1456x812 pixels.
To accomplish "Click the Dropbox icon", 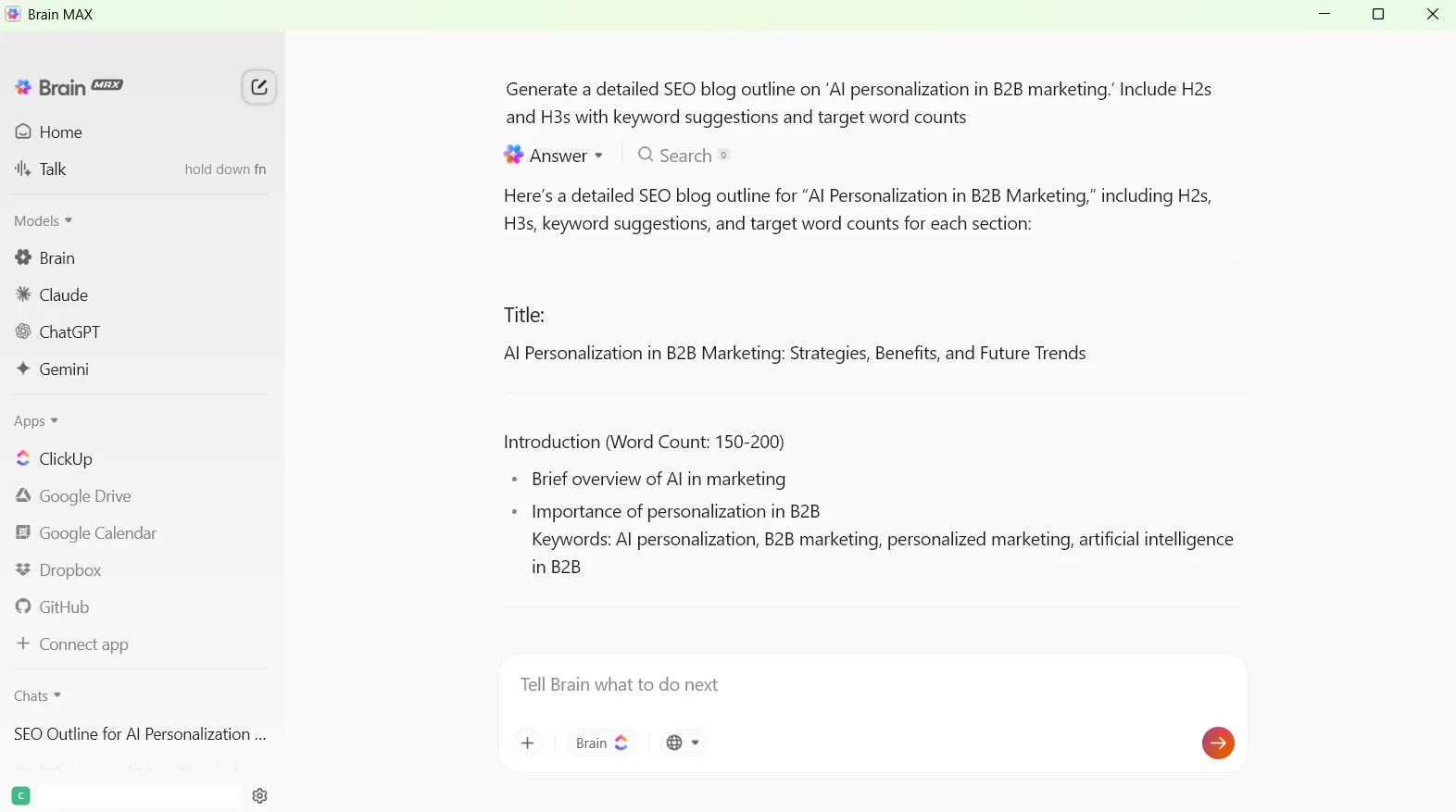I will (23, 569).
